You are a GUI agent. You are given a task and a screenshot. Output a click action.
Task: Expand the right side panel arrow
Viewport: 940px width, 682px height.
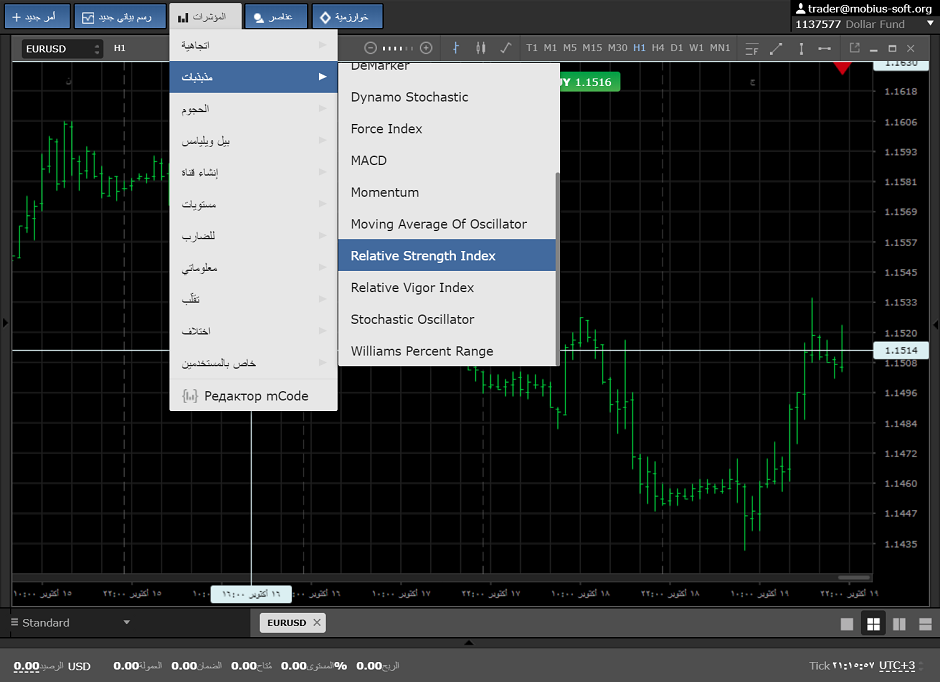point(935,324)
